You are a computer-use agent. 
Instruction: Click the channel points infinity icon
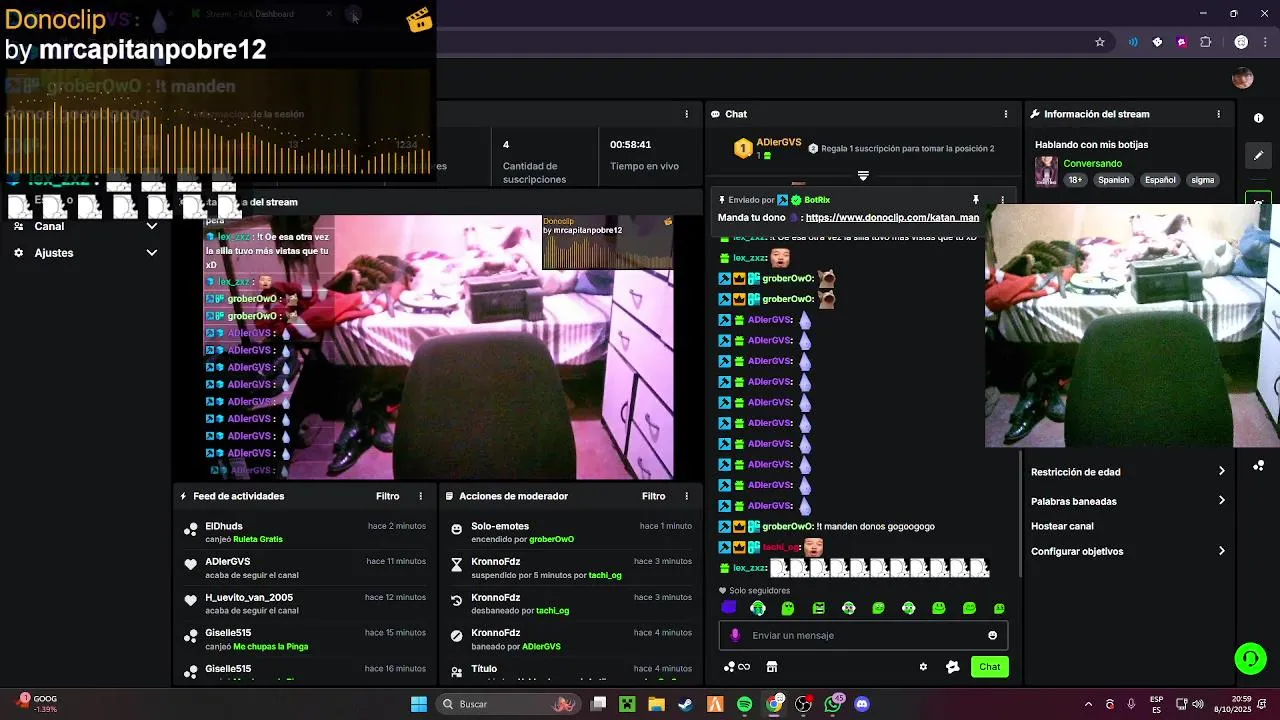tap(737, 667)
